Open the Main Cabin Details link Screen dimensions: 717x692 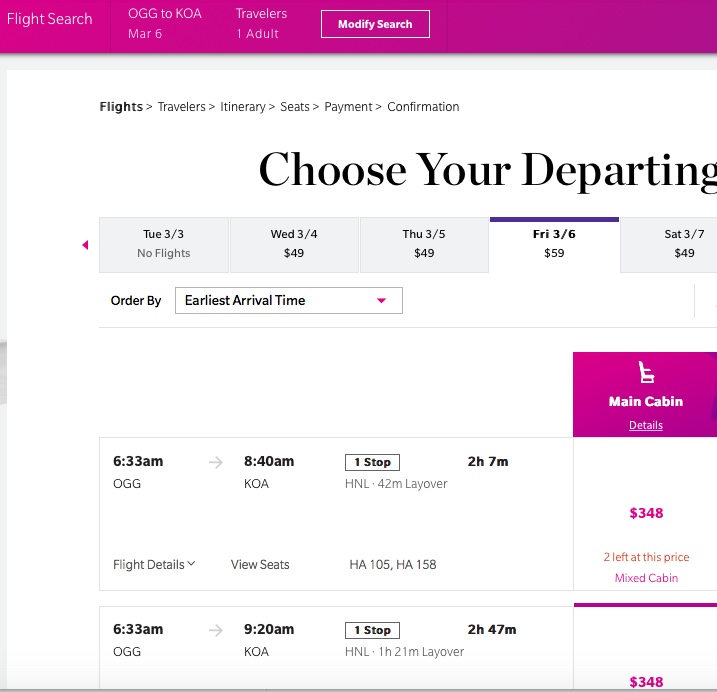[x=646, y=425]
